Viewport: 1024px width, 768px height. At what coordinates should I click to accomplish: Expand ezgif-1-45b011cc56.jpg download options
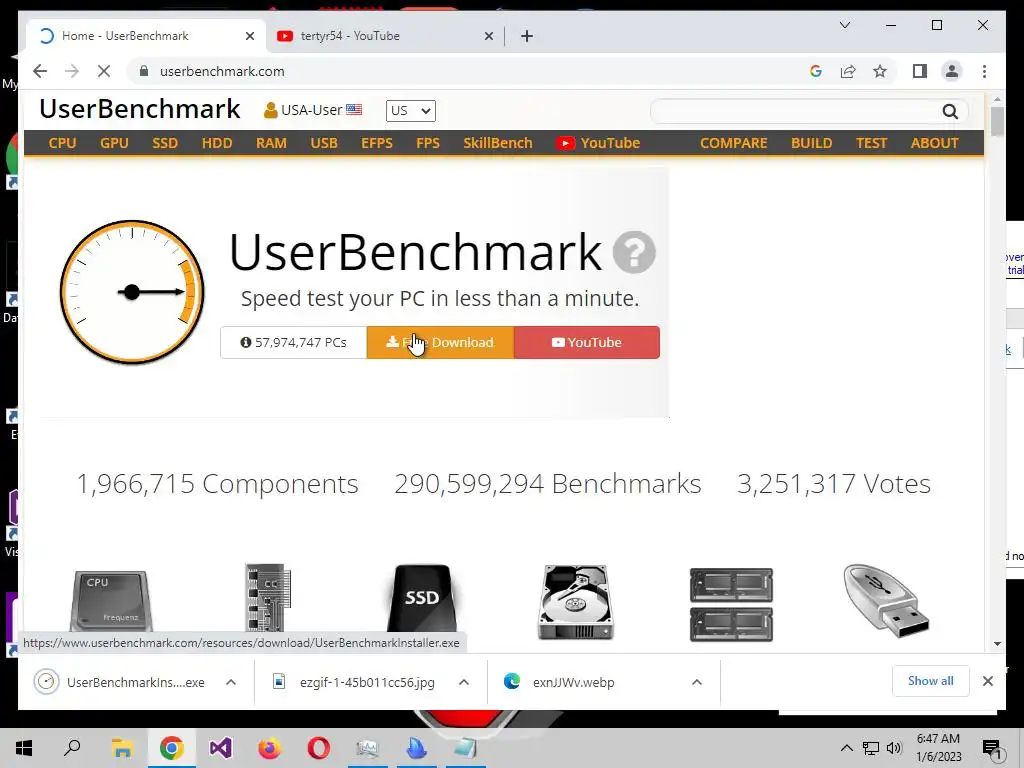coord(464,682)
